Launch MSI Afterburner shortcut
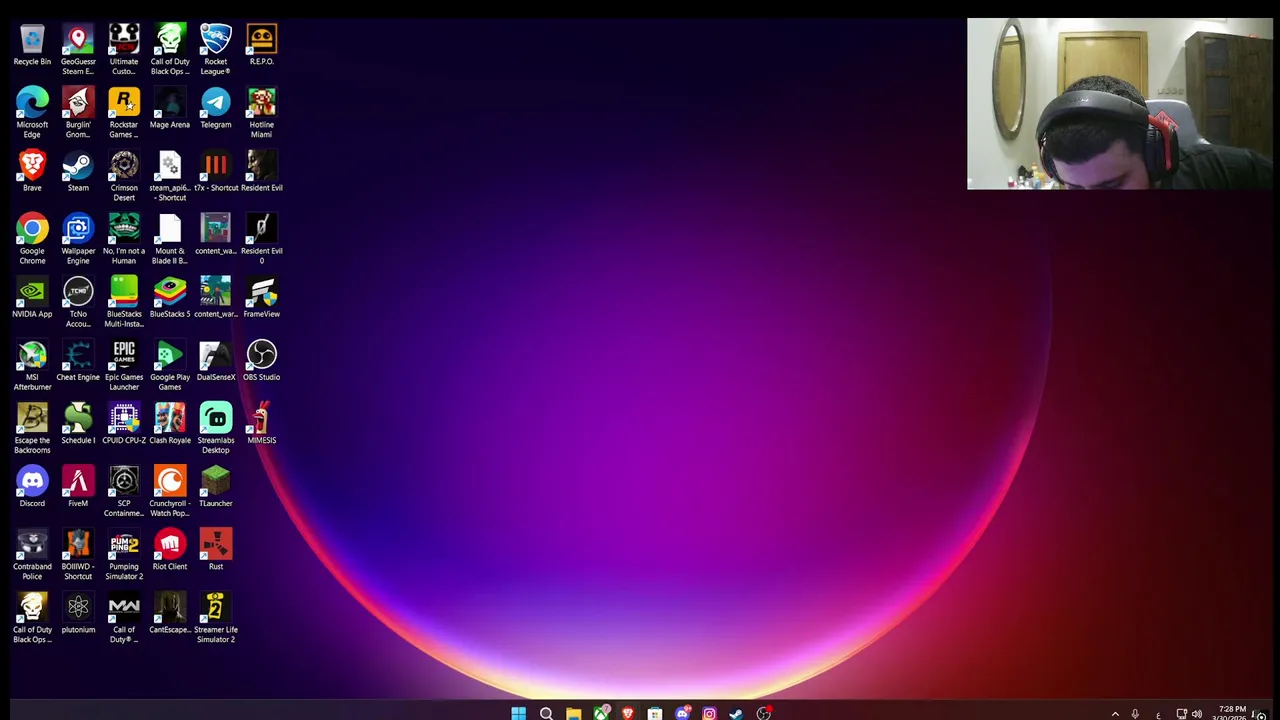The width and height of the screenshot is (1280, 720). [32, 365]
